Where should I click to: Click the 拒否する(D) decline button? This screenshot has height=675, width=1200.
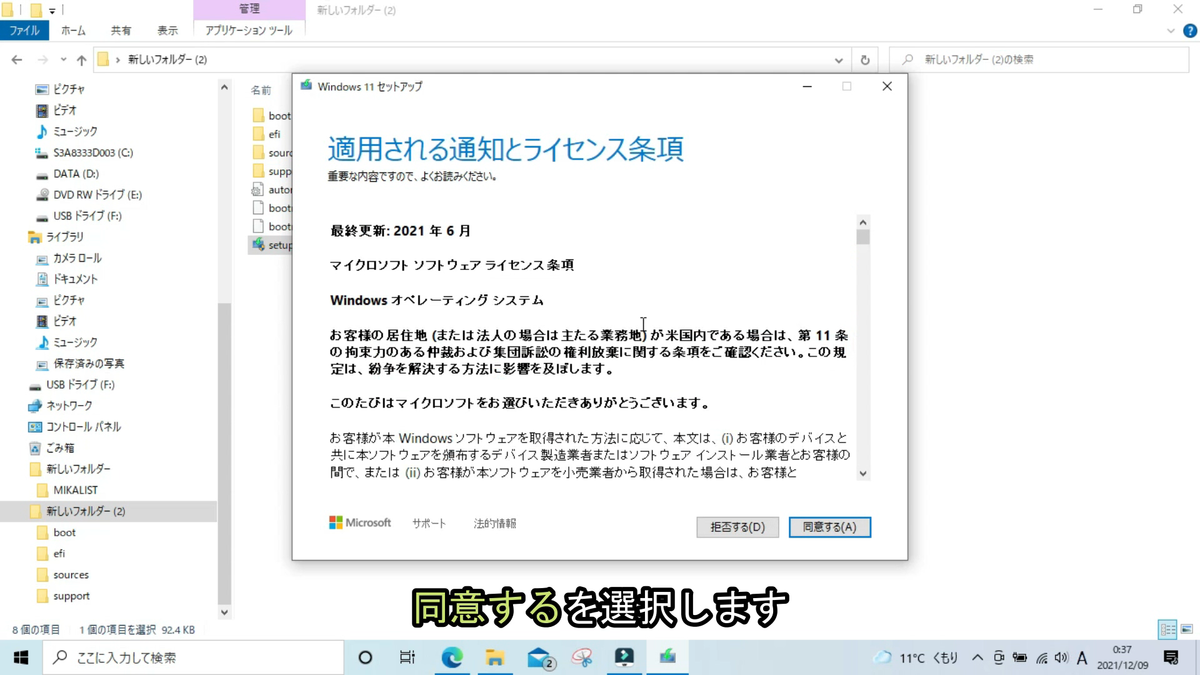pos(737,527)
